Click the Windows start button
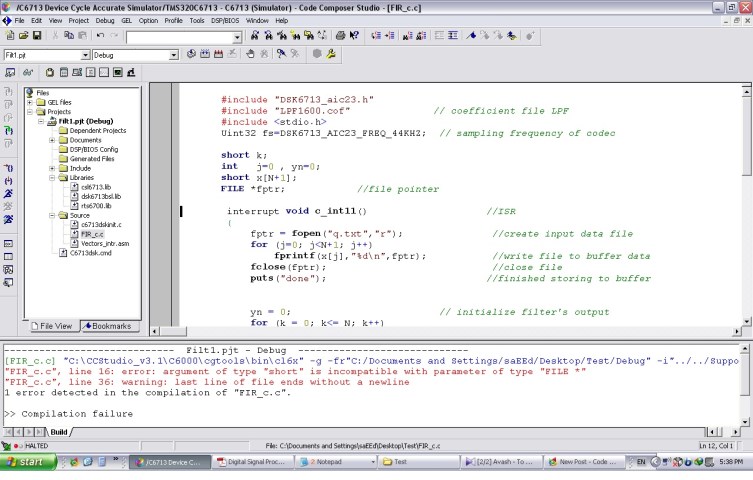 point(28,462)
